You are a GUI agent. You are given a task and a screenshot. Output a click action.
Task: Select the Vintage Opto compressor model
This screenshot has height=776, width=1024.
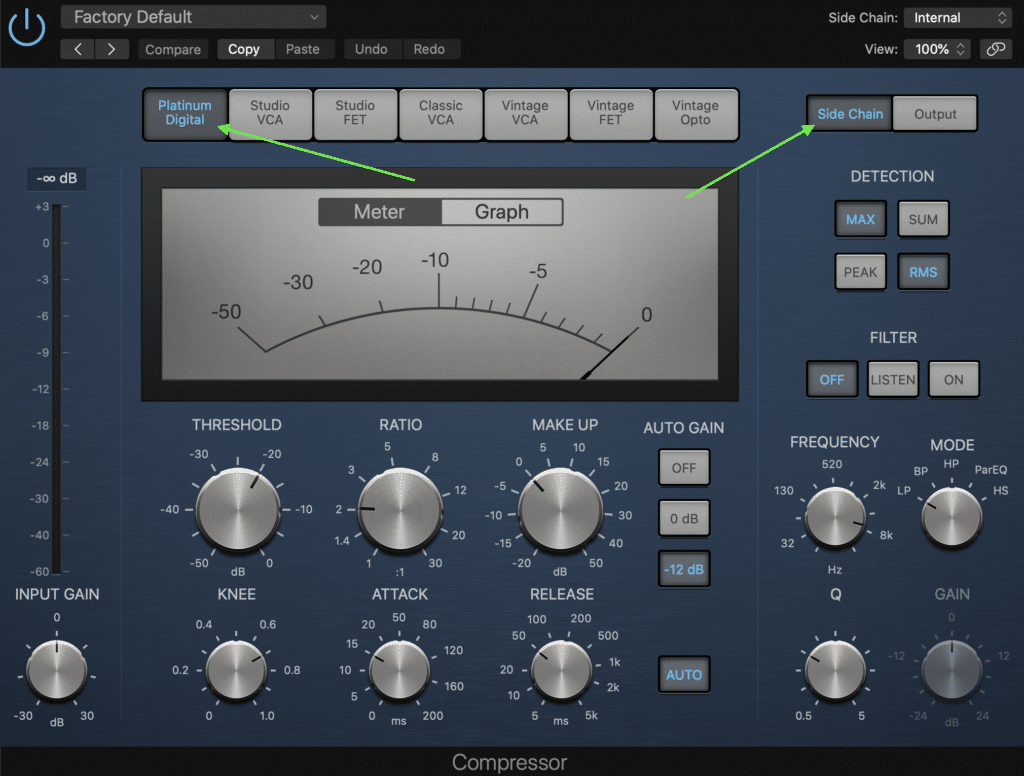pyautogui.click(x=696, y=113)
